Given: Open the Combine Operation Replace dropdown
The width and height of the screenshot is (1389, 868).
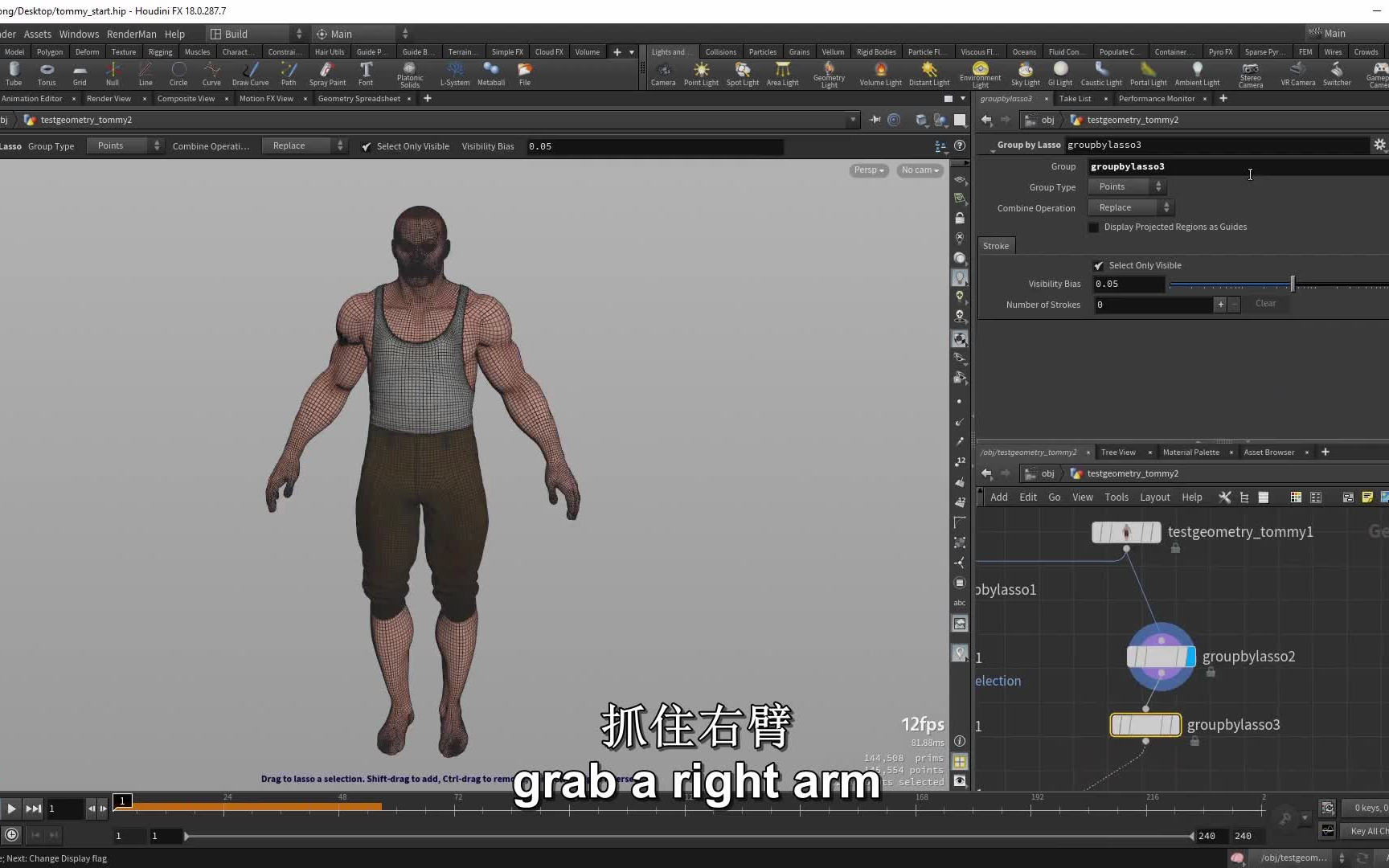Looking at the screenshot, I should tap(1129, 207).
